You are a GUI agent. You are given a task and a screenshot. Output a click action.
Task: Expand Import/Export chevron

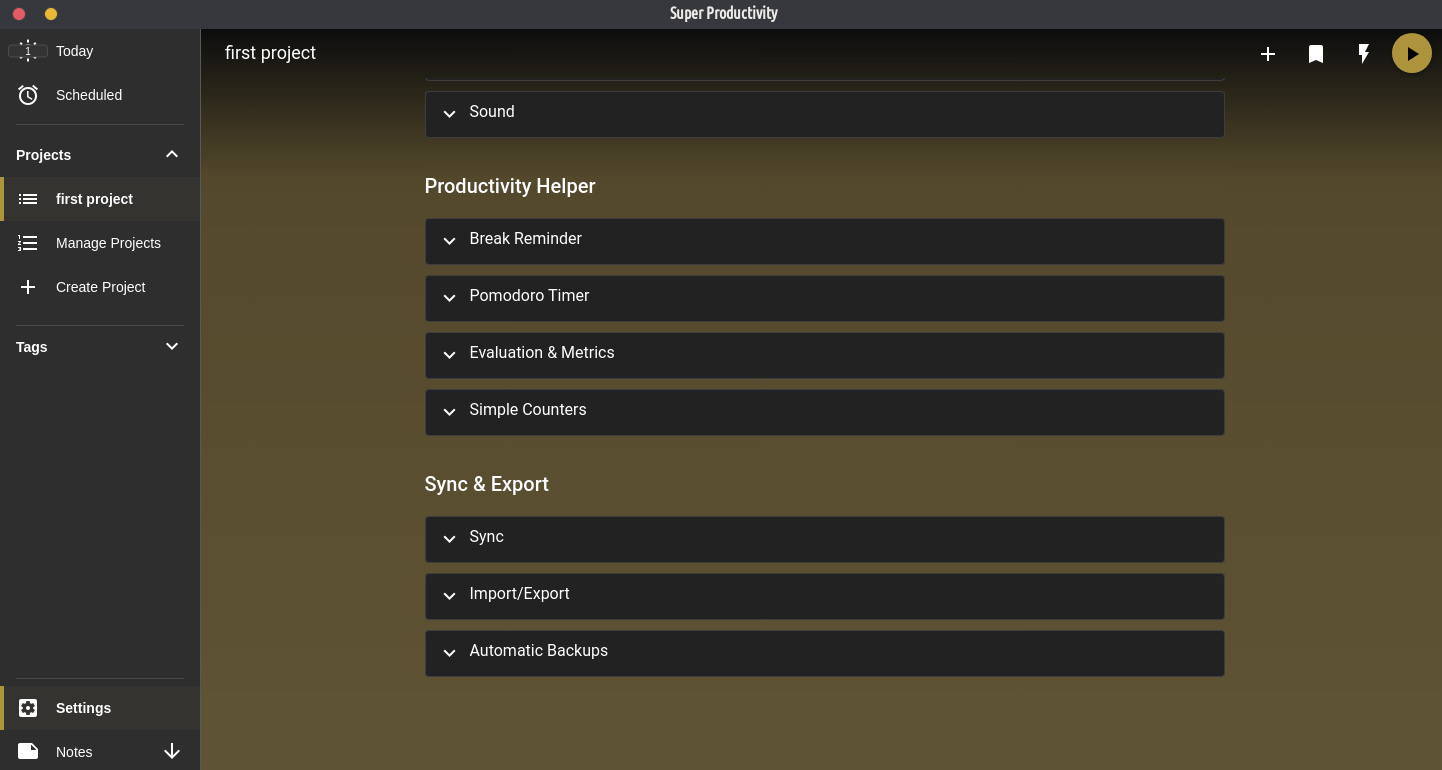tap(449, 596)
